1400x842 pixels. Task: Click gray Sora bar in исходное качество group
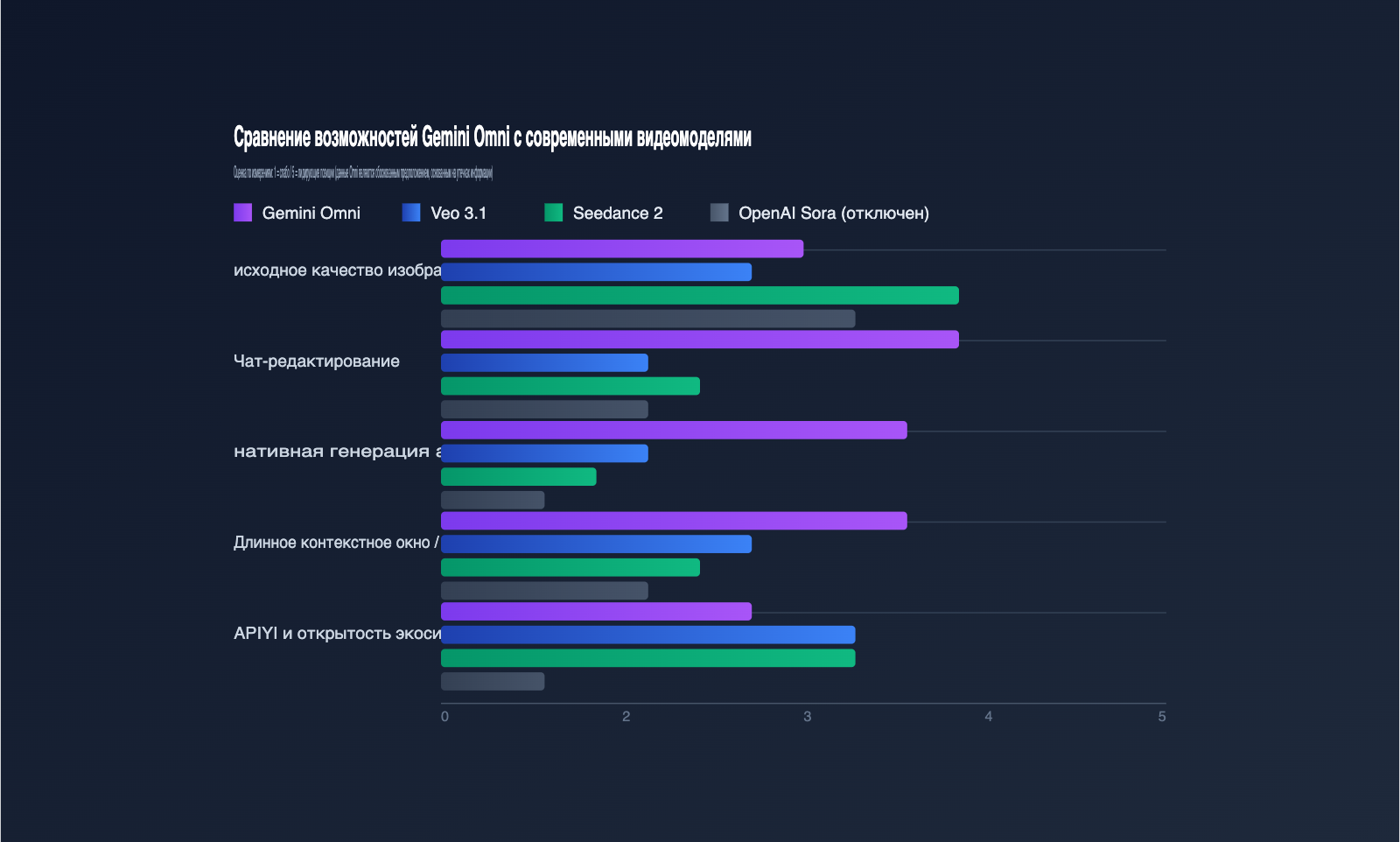click(648, 319)
